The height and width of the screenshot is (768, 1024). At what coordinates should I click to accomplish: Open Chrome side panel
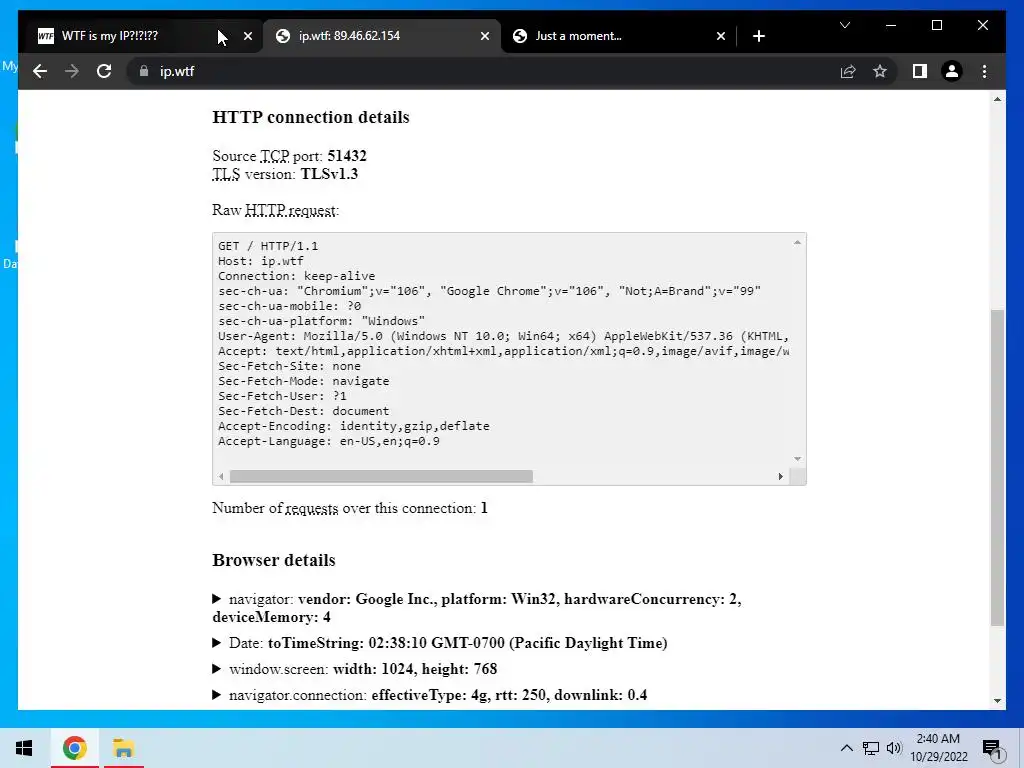click(x=920, y=71)
